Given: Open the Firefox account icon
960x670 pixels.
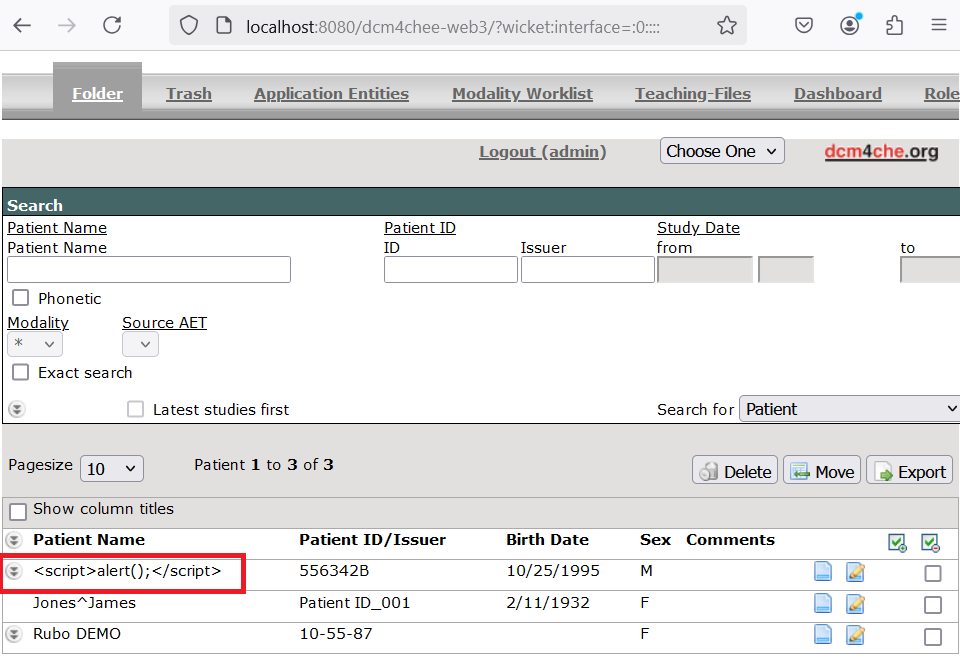Looking at the screenshot, I should [850, 26].
